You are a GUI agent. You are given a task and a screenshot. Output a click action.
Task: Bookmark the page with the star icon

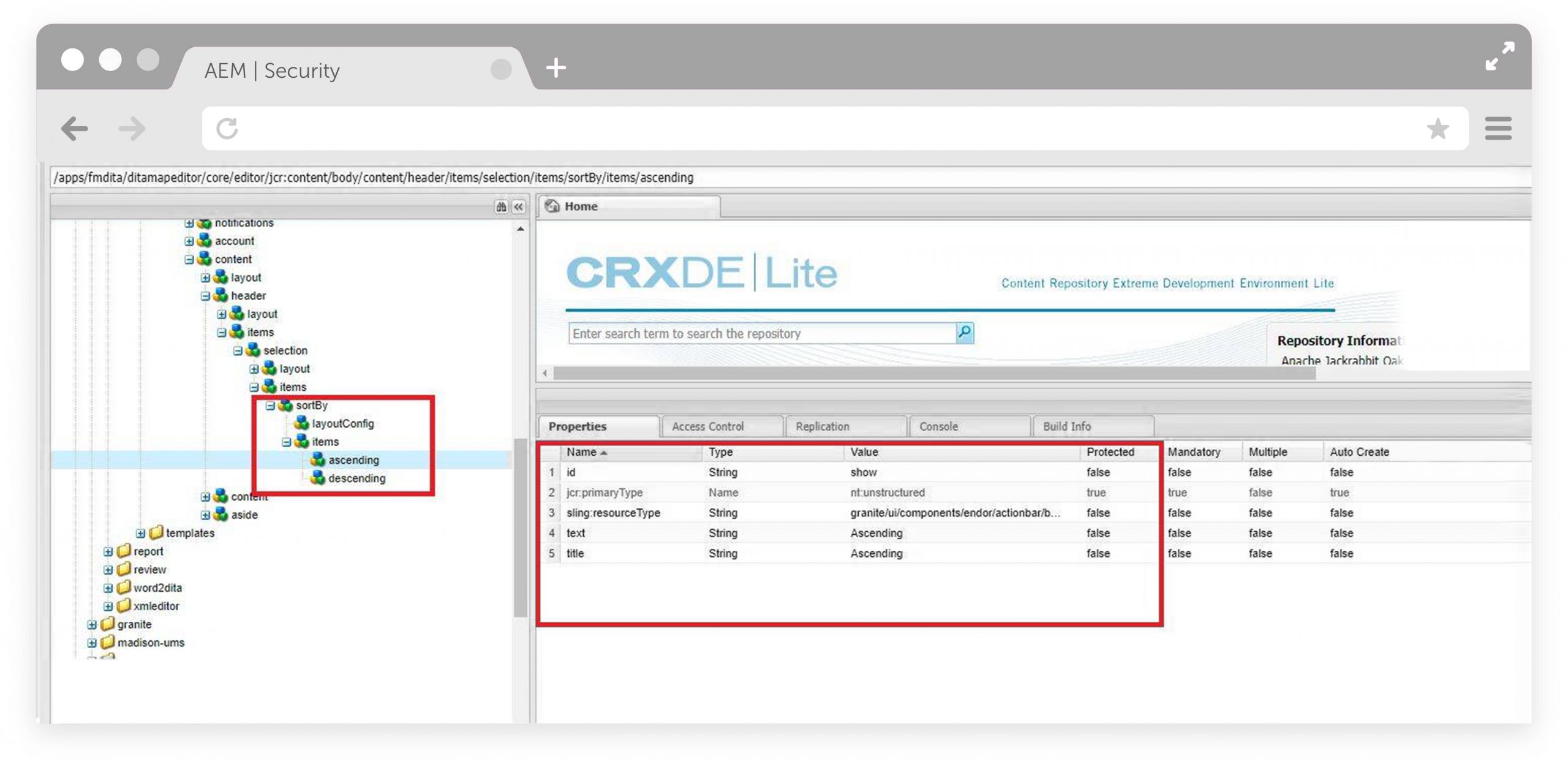(1438, 129)
